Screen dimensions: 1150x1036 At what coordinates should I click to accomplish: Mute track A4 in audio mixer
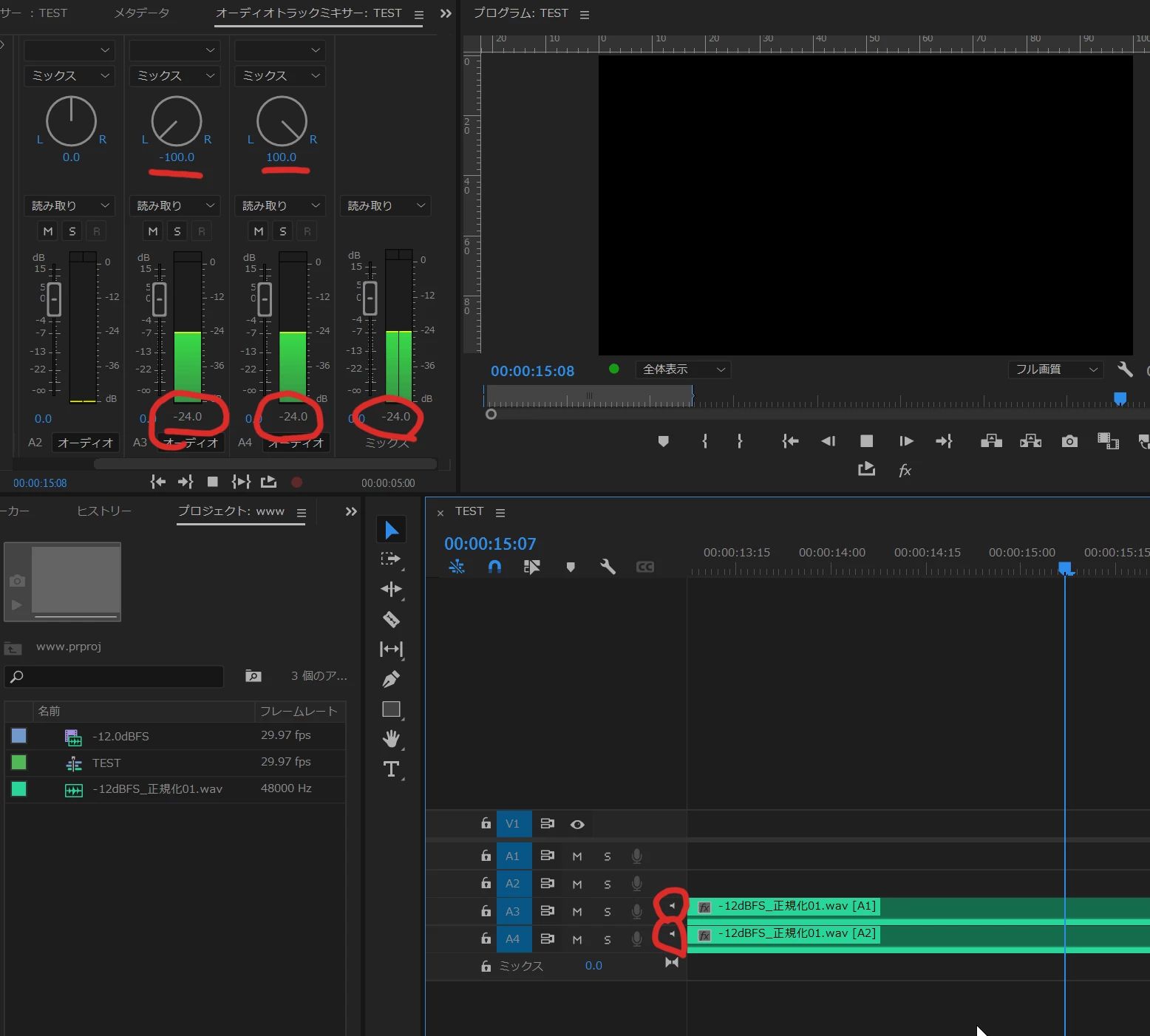point(259,231)
